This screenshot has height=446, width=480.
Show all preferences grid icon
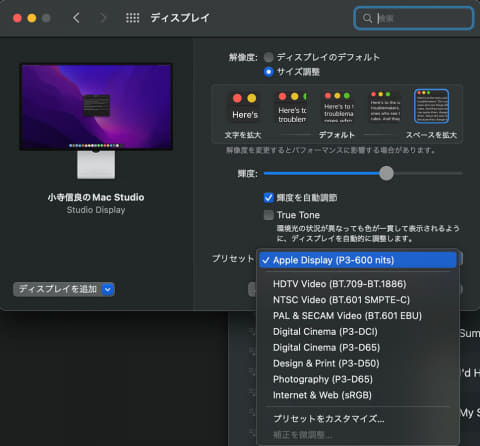132,18
